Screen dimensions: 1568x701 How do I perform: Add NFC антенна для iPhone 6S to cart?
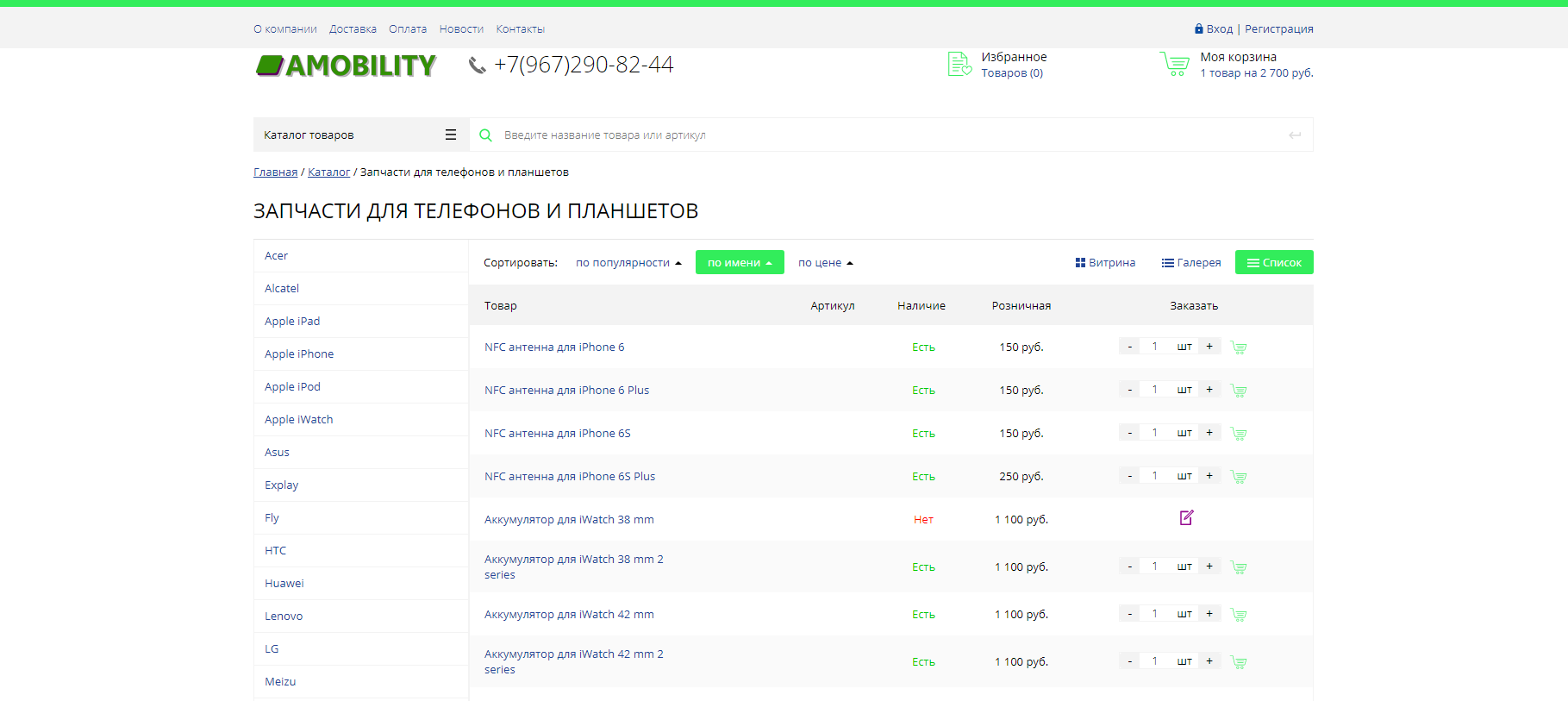[x=1239, y=434]
